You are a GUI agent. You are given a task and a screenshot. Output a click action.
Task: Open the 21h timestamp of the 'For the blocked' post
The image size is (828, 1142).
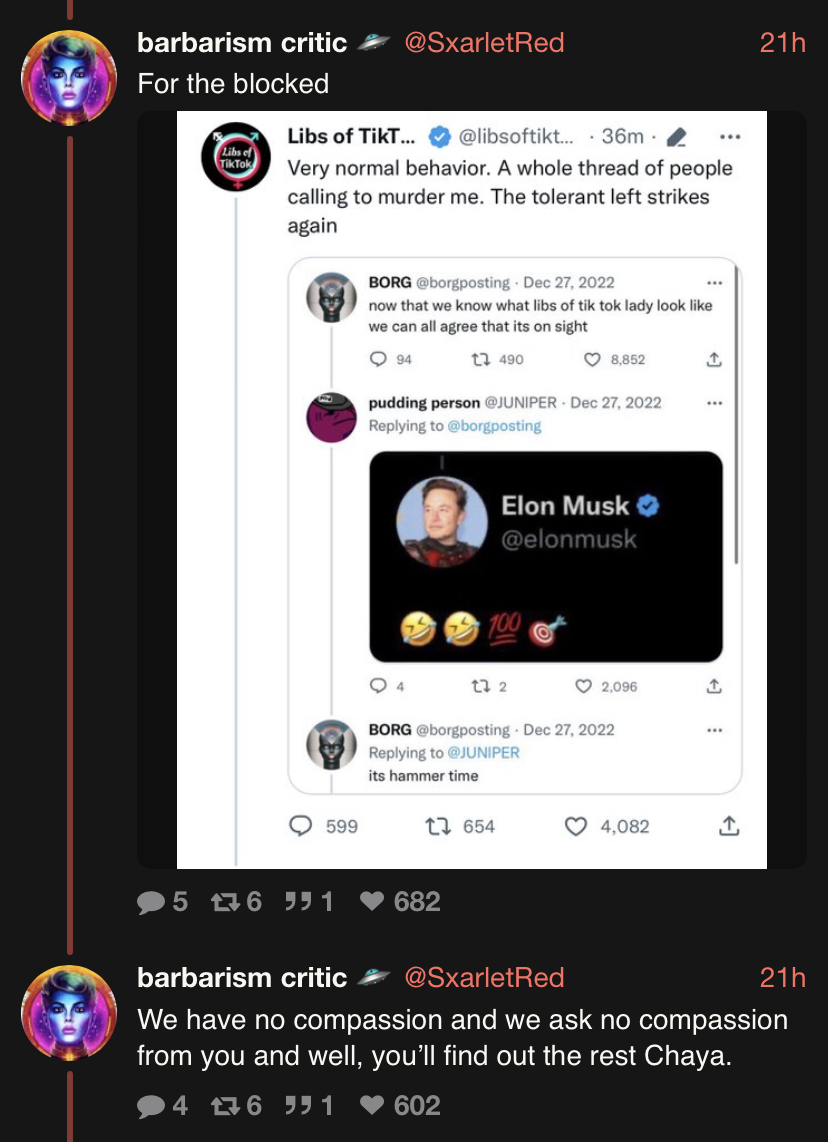click(x=782, y=43)
